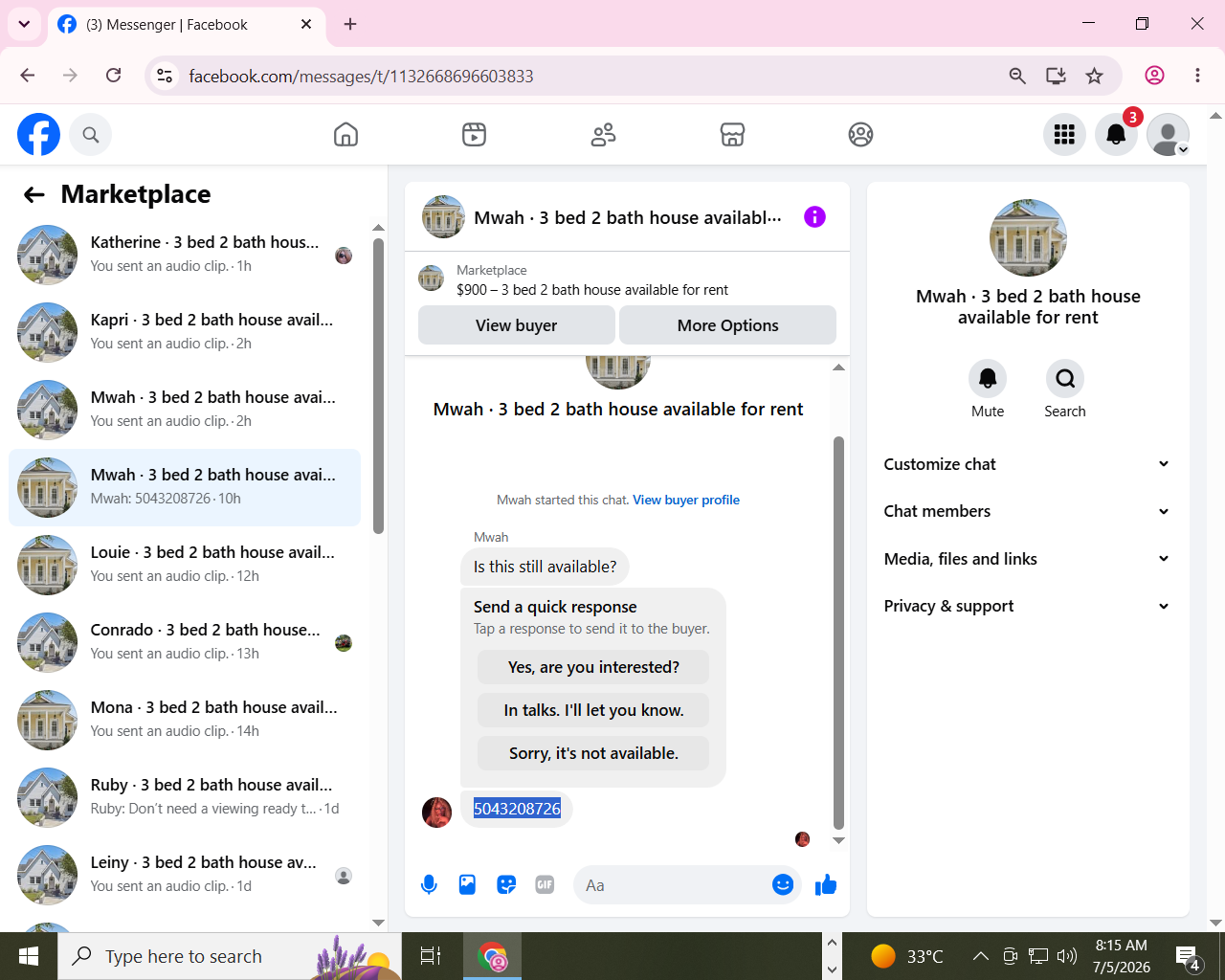Expand Customize chat section
1225x980 pixels.
click(1028, 464)
